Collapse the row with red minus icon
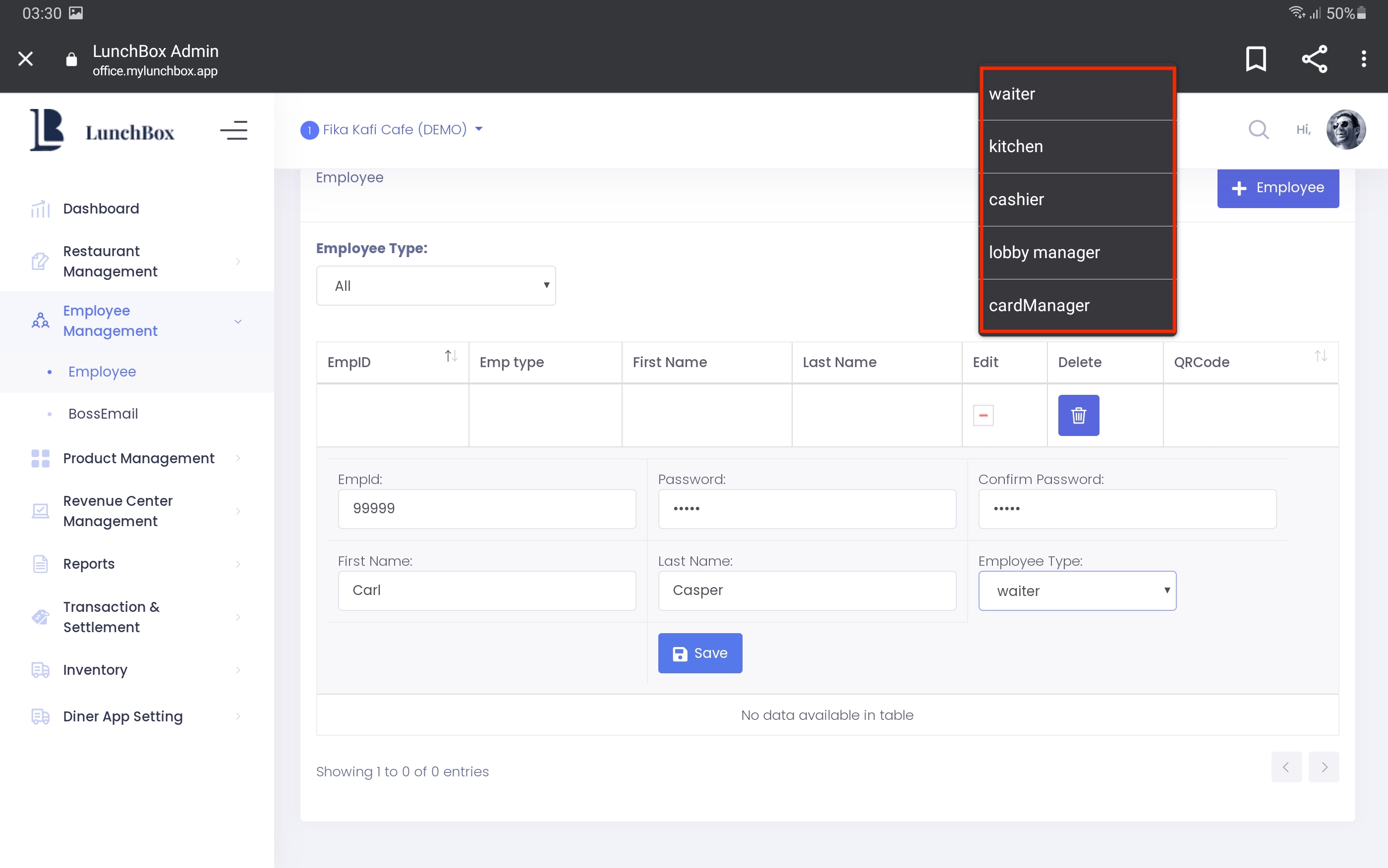1388x868 pixels. tap(983, 415)
